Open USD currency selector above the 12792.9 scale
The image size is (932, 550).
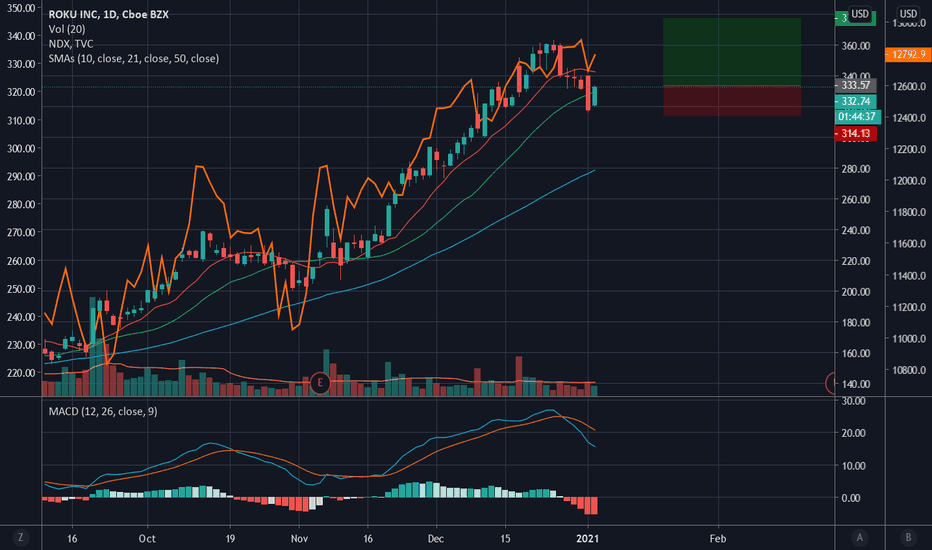click(x=908, y=14)
